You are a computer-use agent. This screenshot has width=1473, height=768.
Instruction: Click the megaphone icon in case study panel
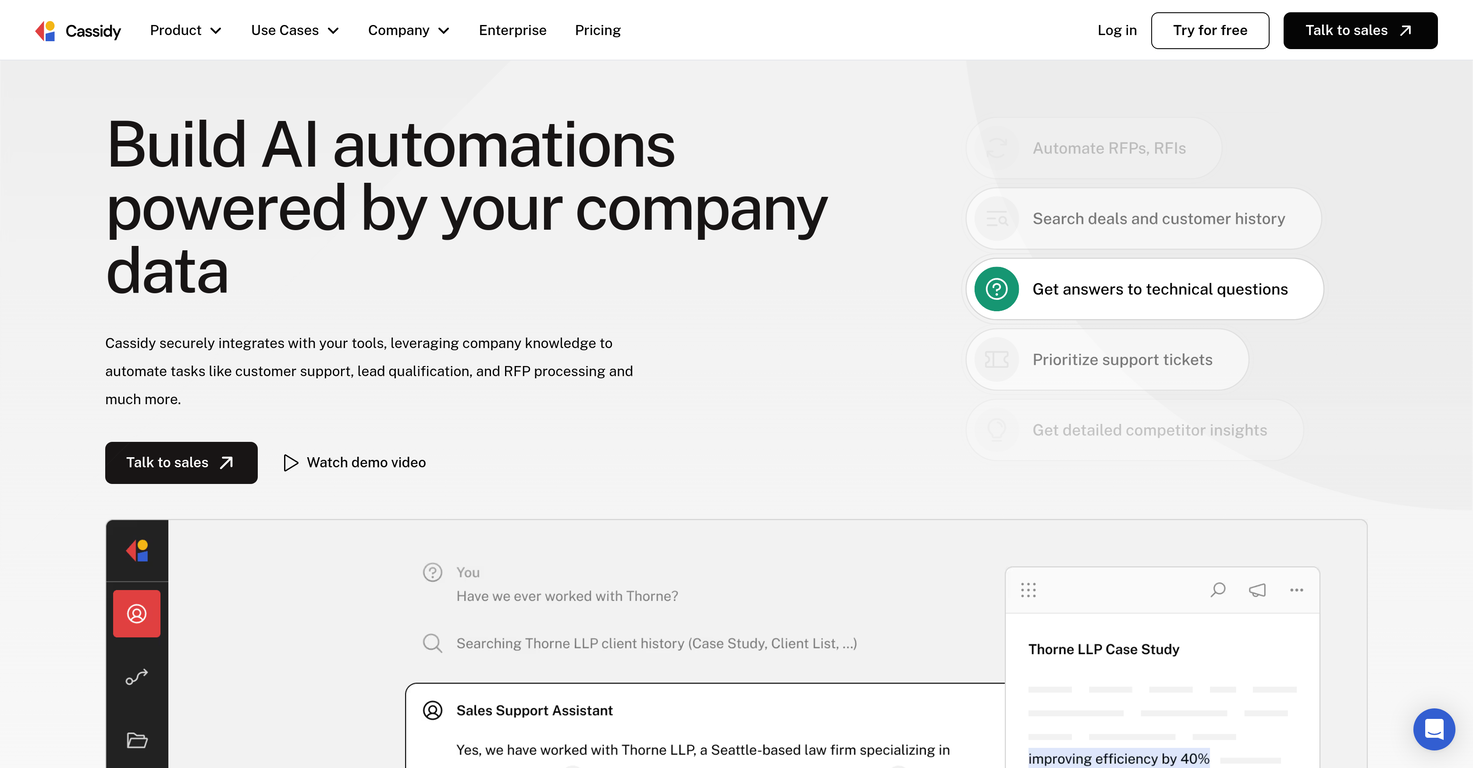[1257, 590]
